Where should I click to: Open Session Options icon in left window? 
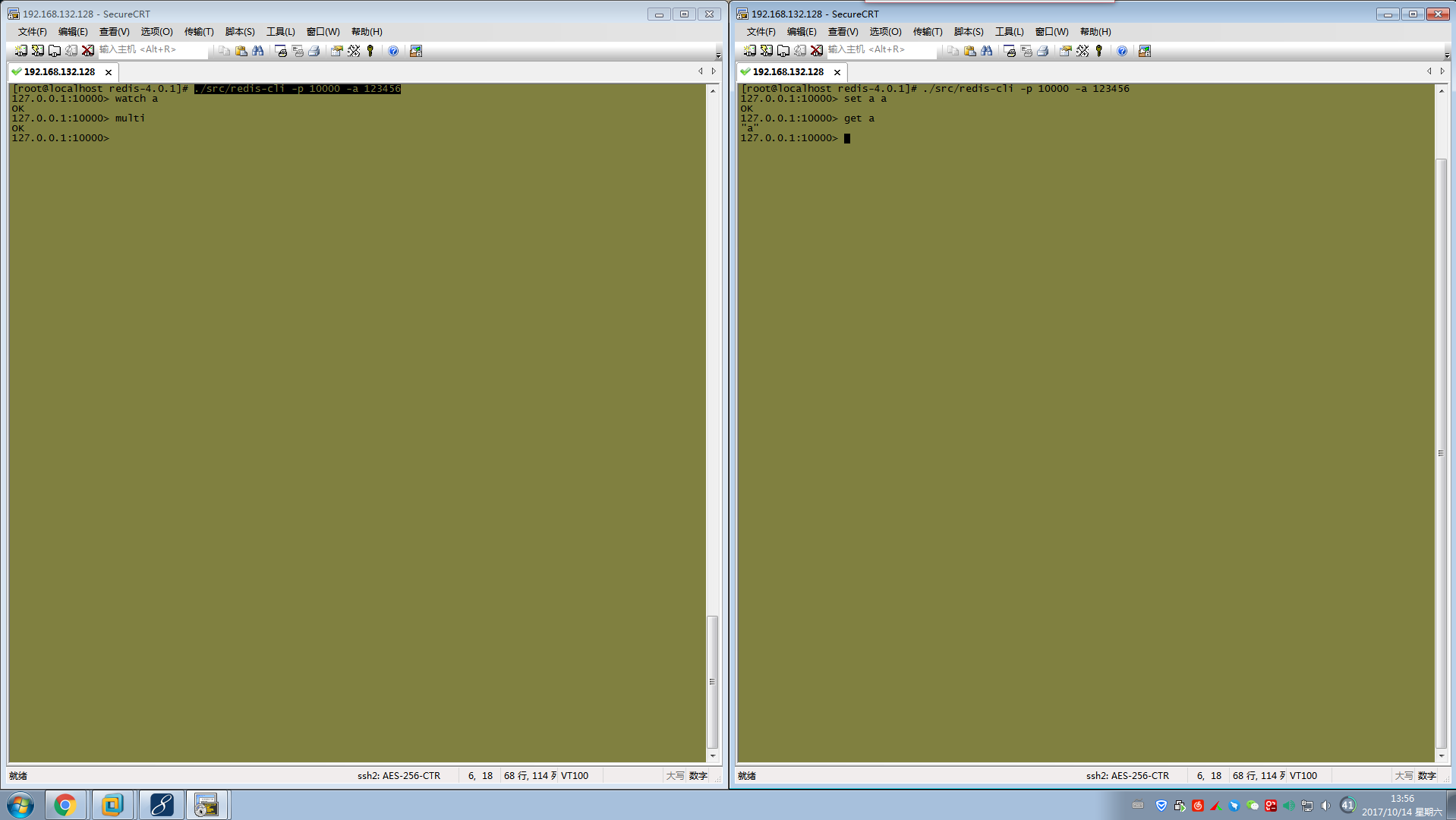(337, 51)
